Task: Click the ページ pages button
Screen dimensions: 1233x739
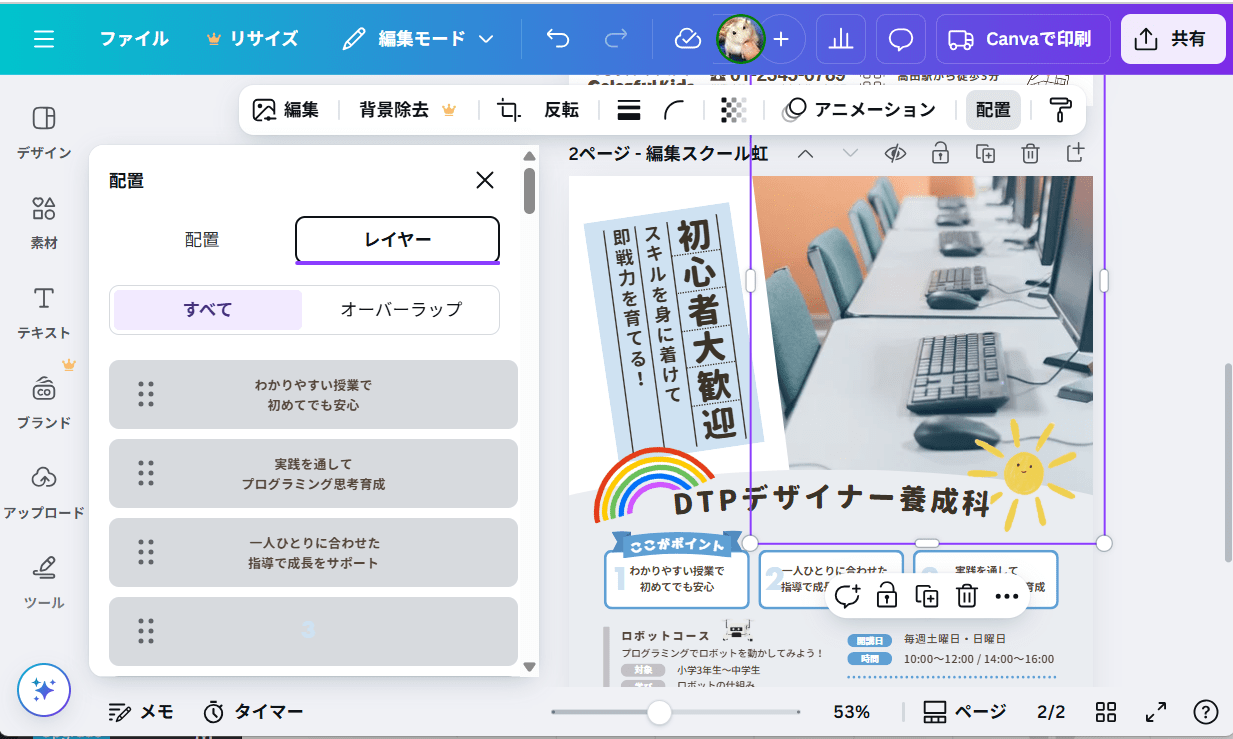Action: [965, 712]
